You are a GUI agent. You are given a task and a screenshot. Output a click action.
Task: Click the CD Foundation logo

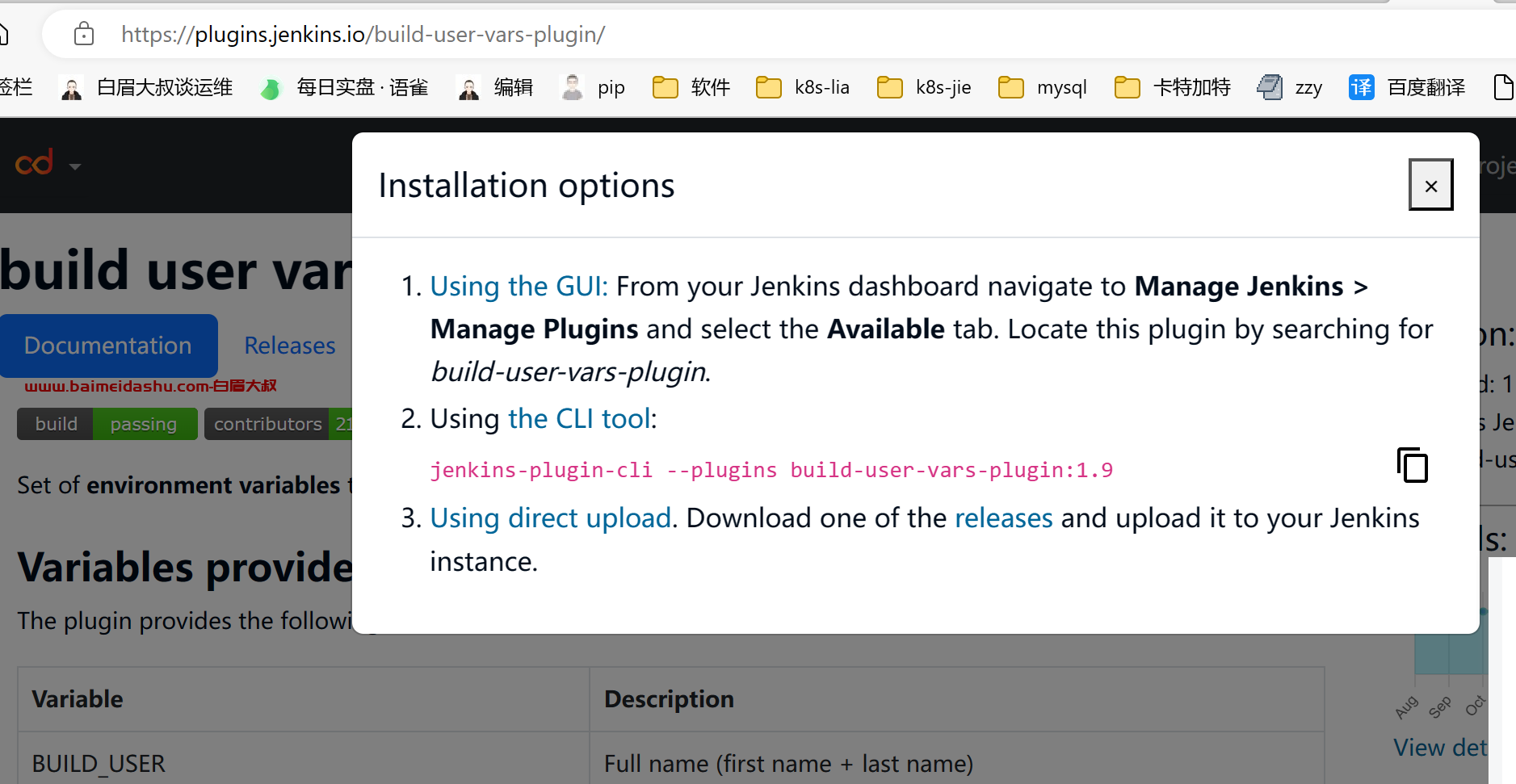[35, 163]
